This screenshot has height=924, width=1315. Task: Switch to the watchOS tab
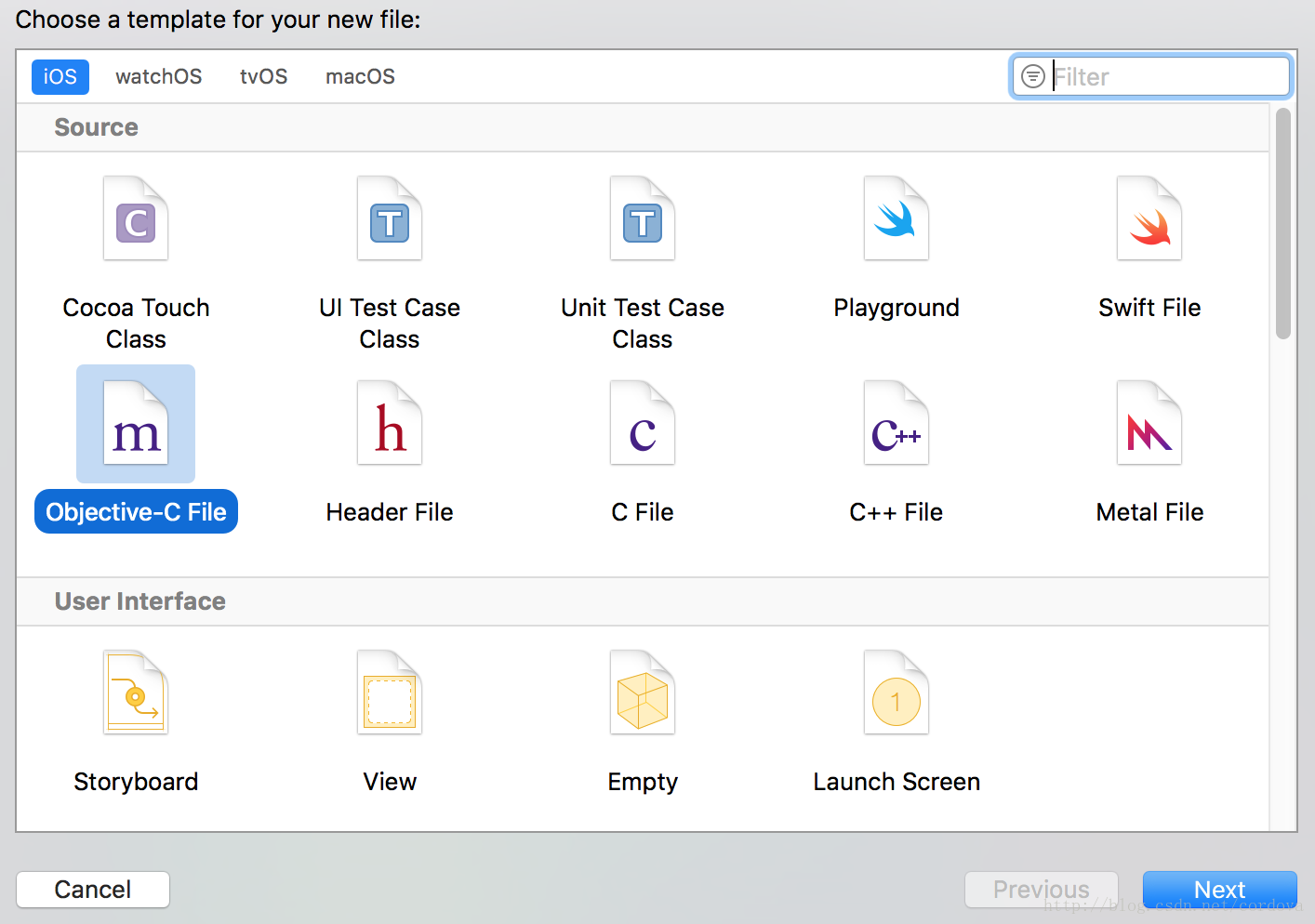[159, 77]
